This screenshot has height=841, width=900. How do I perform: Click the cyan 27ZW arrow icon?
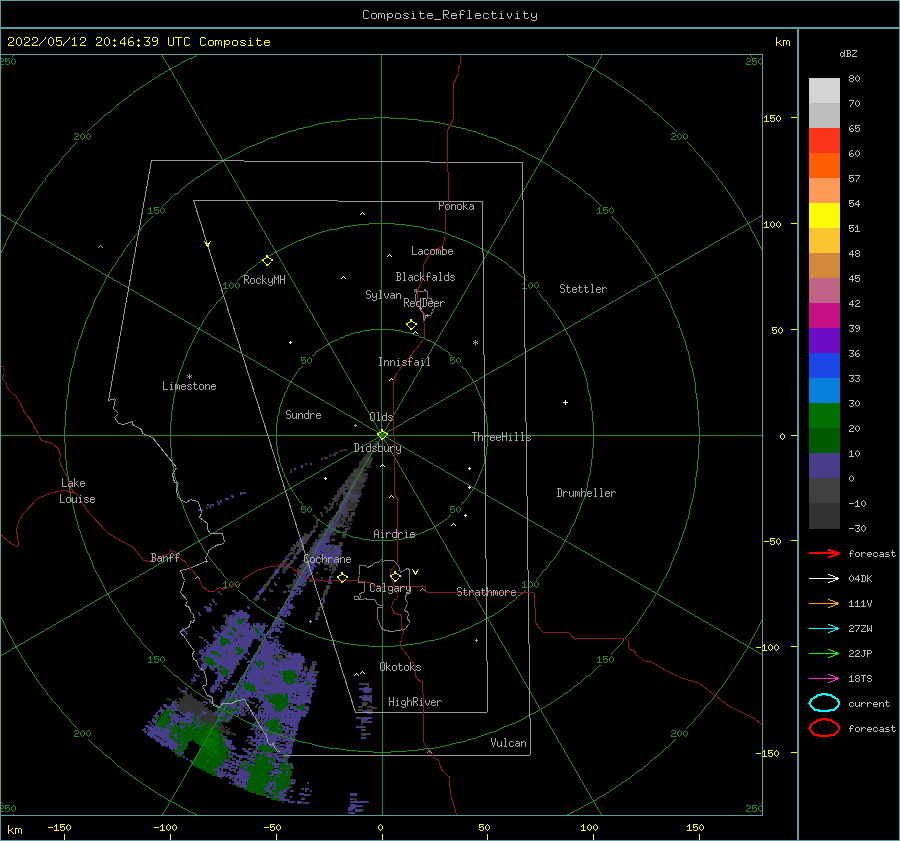[x=824, y=629]
